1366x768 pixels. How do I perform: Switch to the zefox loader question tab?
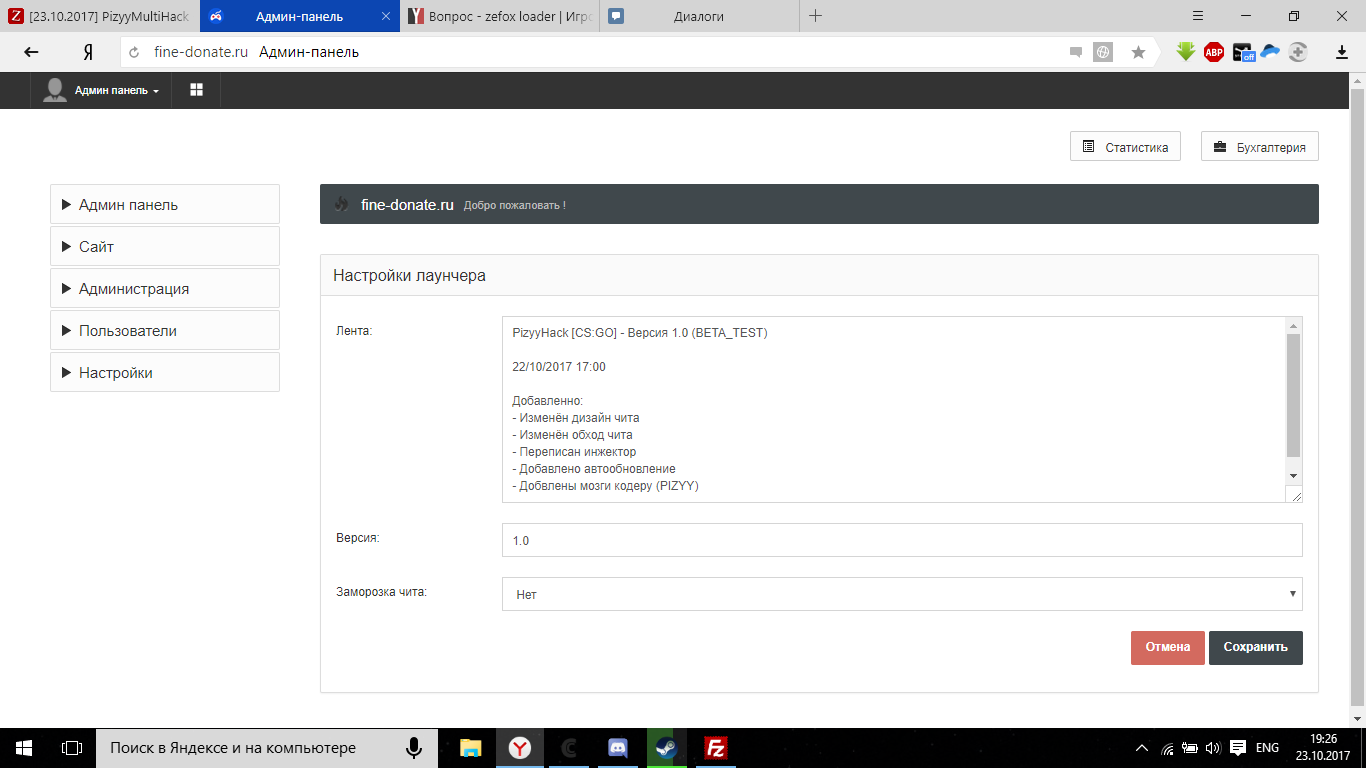(x=498, y=16)
